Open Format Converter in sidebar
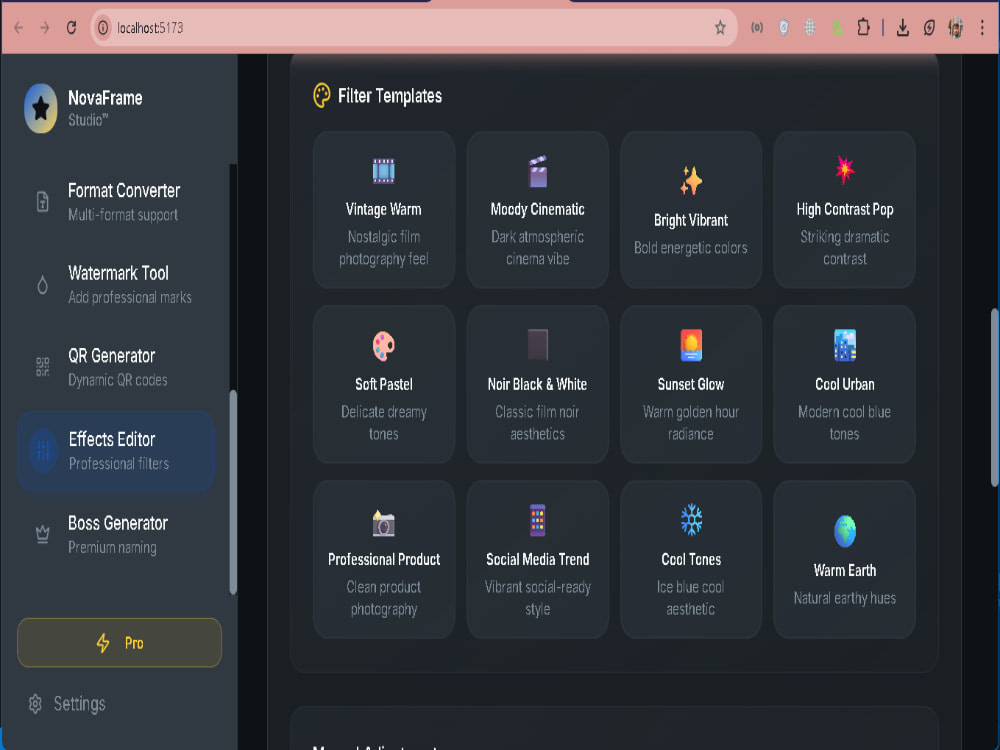The image size is (1000, 750). point(116,202)
